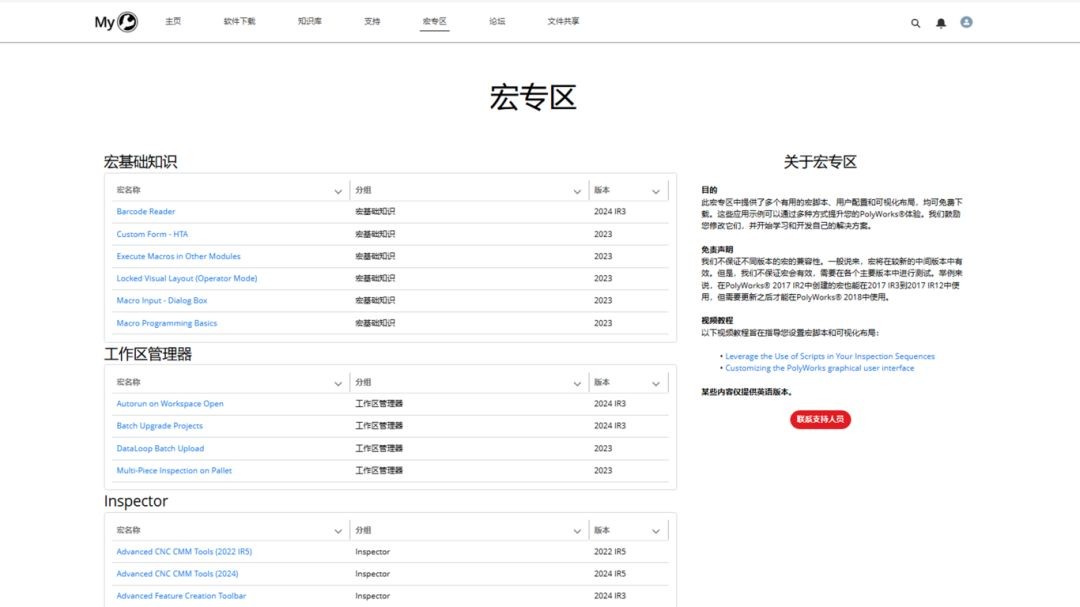The image size is (1080, 607).
Task: Open the Macro Programming Basics link
Action: click(x=167, y=323)
